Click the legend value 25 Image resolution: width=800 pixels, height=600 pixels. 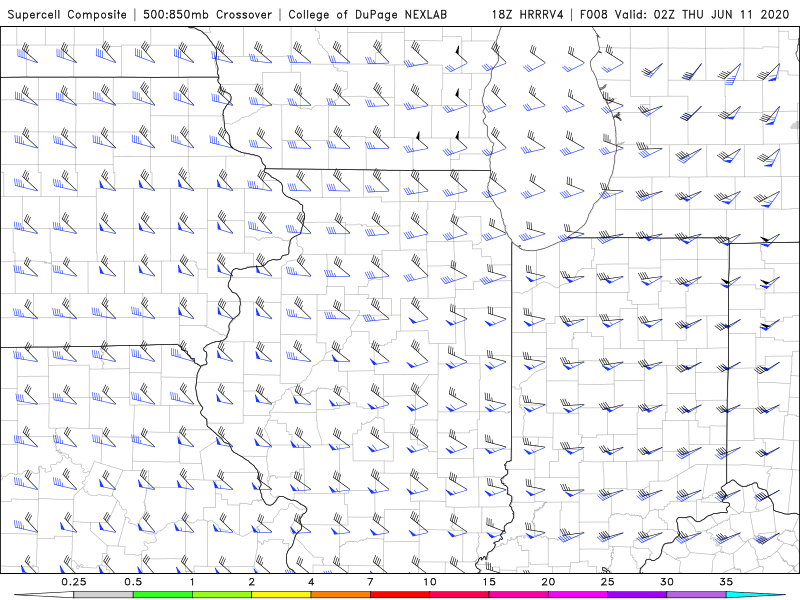[x=607, y=582]
